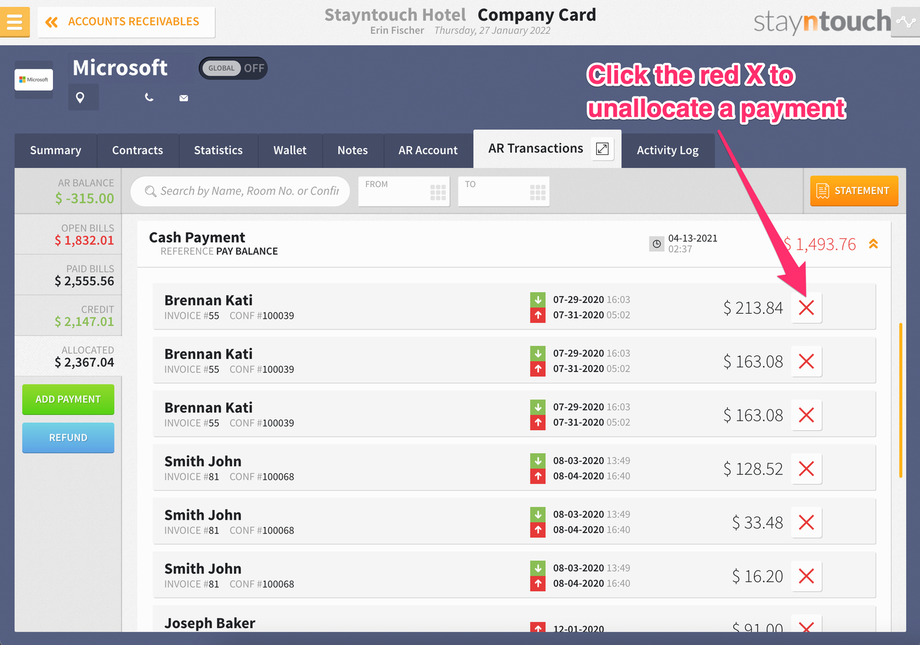The image size is (920, 645).
Task: Click green arrival arrow on $ 33.48 row
Action: 537,514
